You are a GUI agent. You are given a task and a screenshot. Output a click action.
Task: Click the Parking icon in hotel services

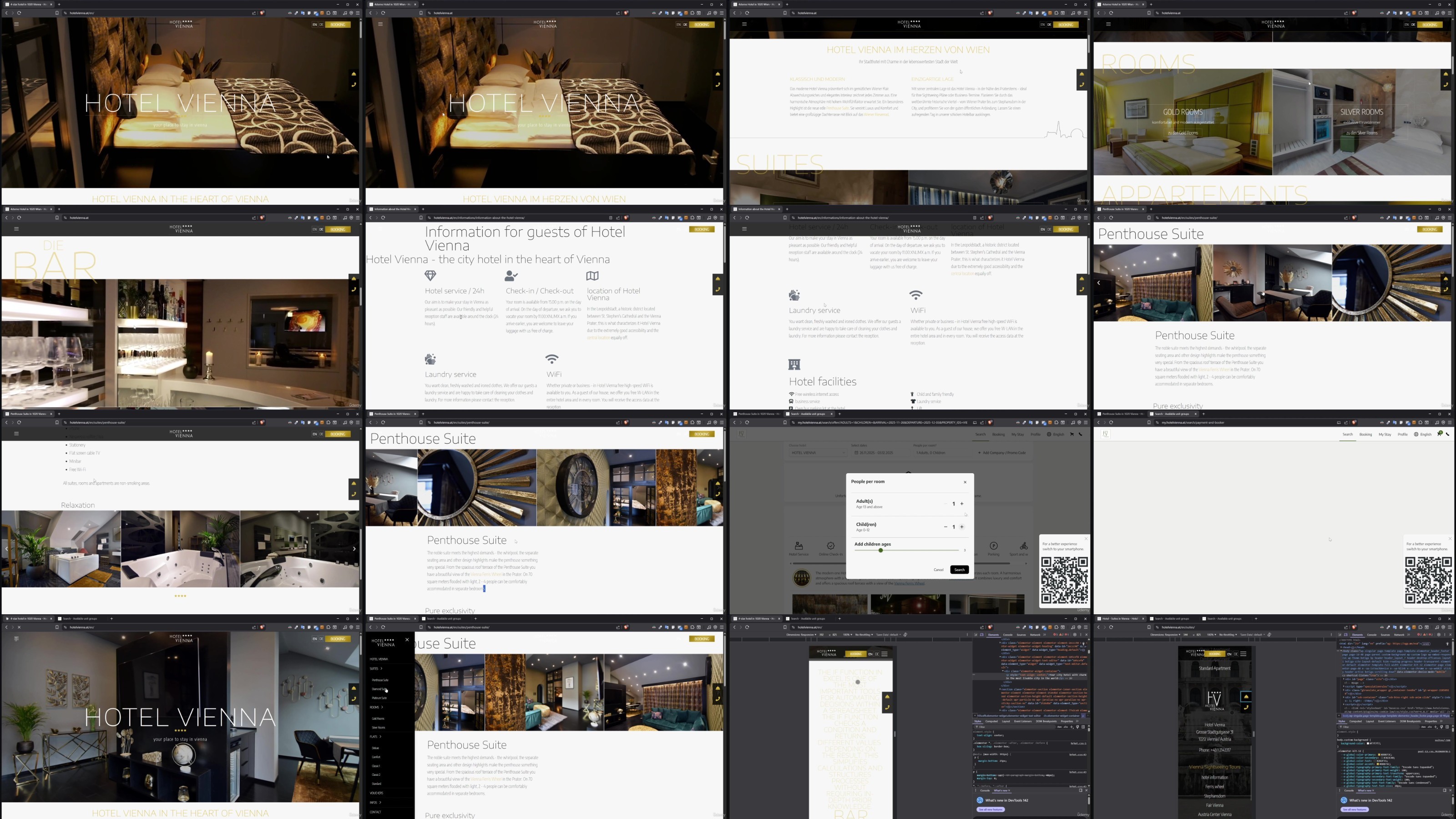(x=993, y=546)
